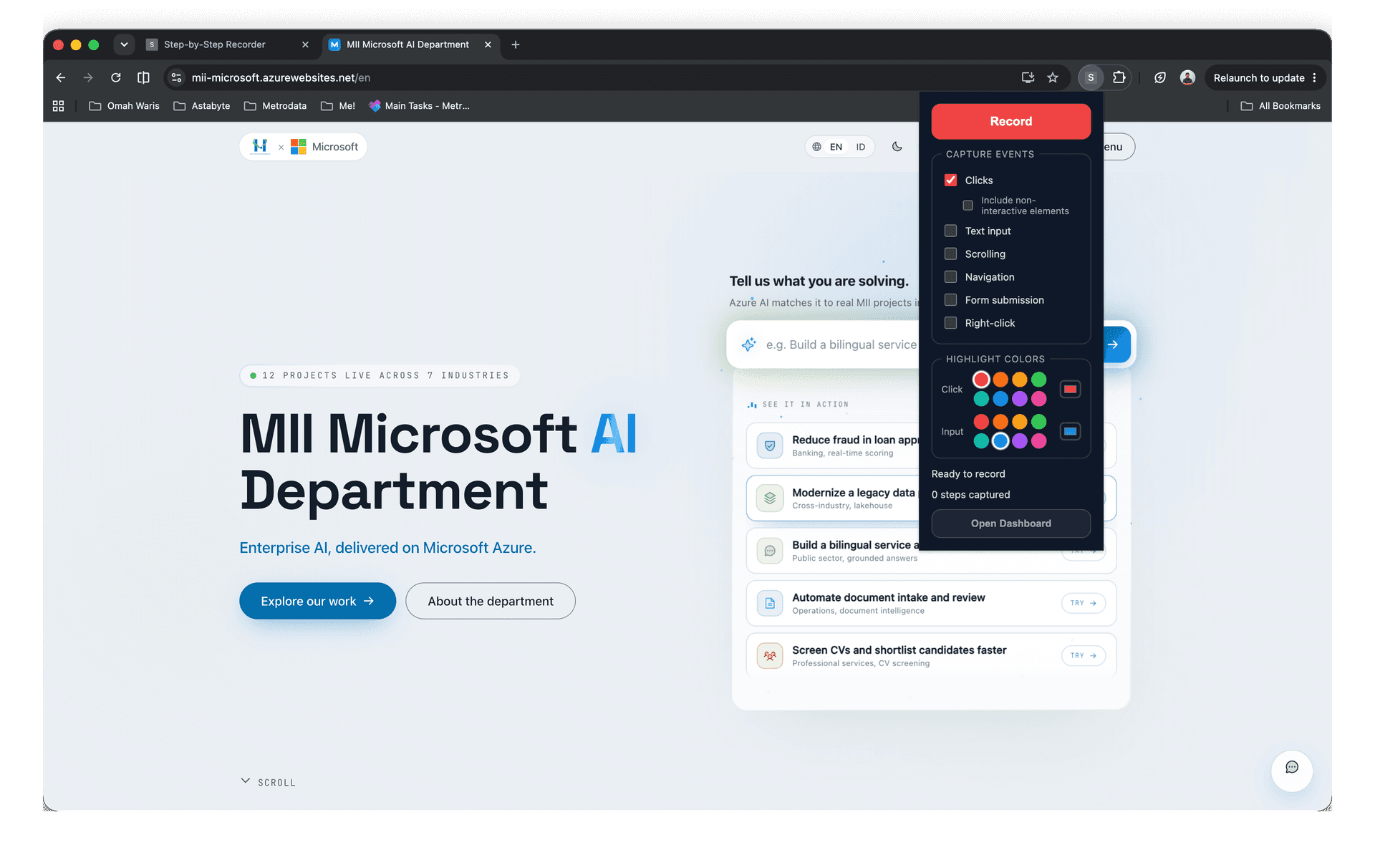The image size is (1375, 868).
Task: Enable the Text input capture checkbox
Action: (950, 231)
